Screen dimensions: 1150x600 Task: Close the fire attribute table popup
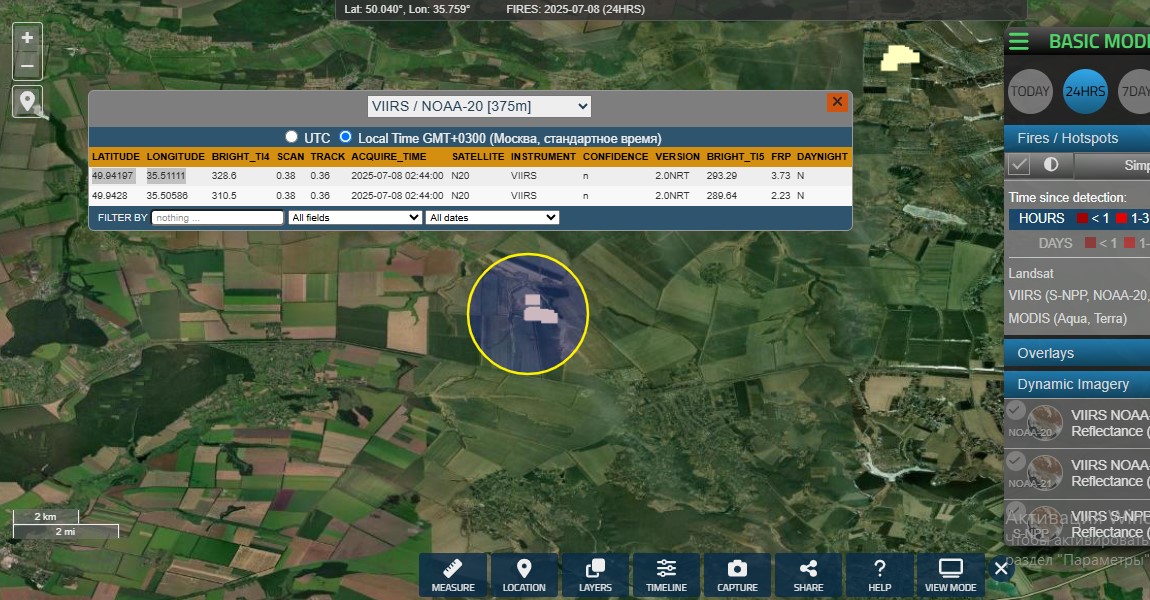[837, 102]
